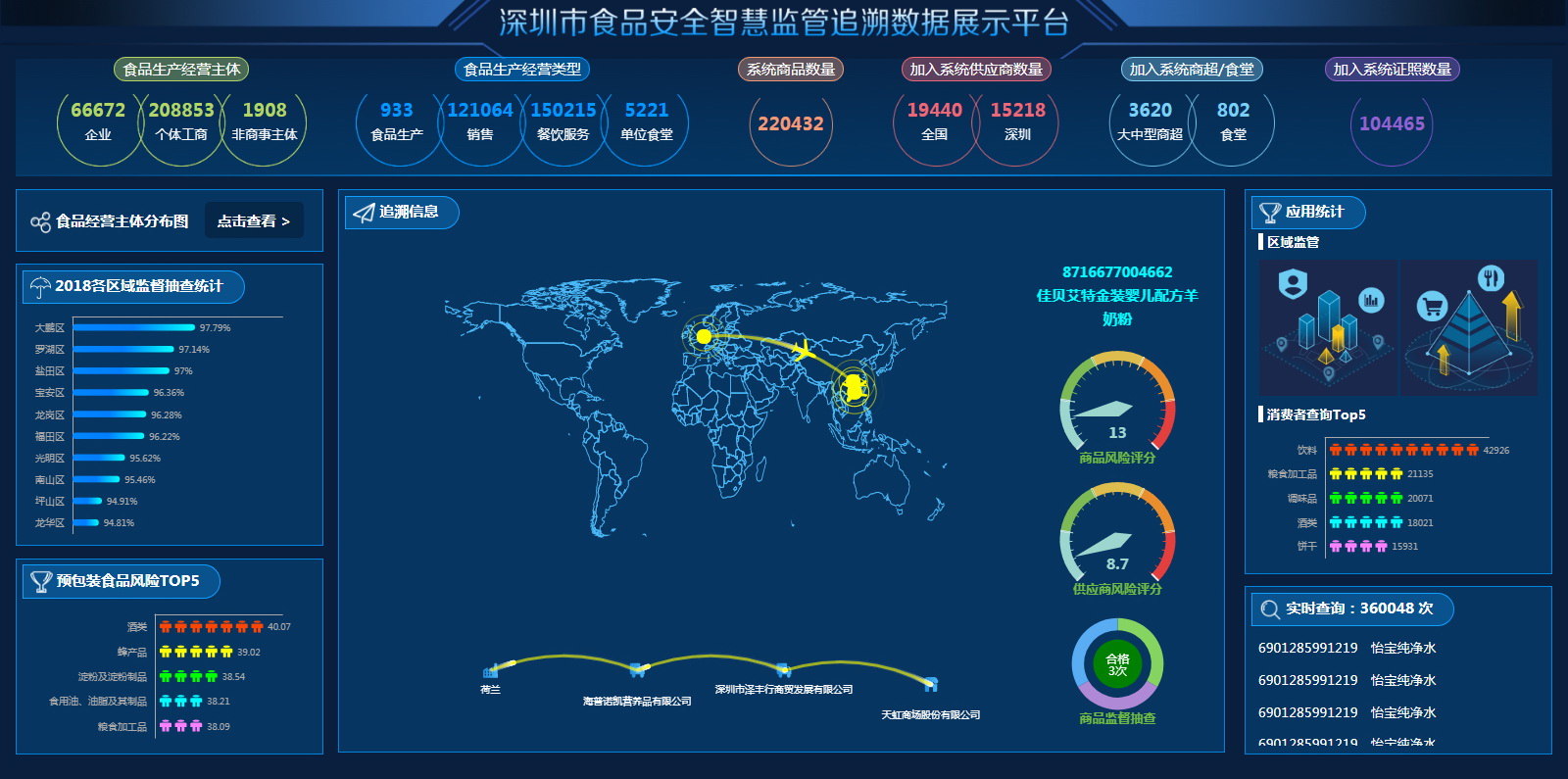Click the share-nodes icon beside 食品经营主体分布图
The image size is (1568, 779).
point(40,222)
